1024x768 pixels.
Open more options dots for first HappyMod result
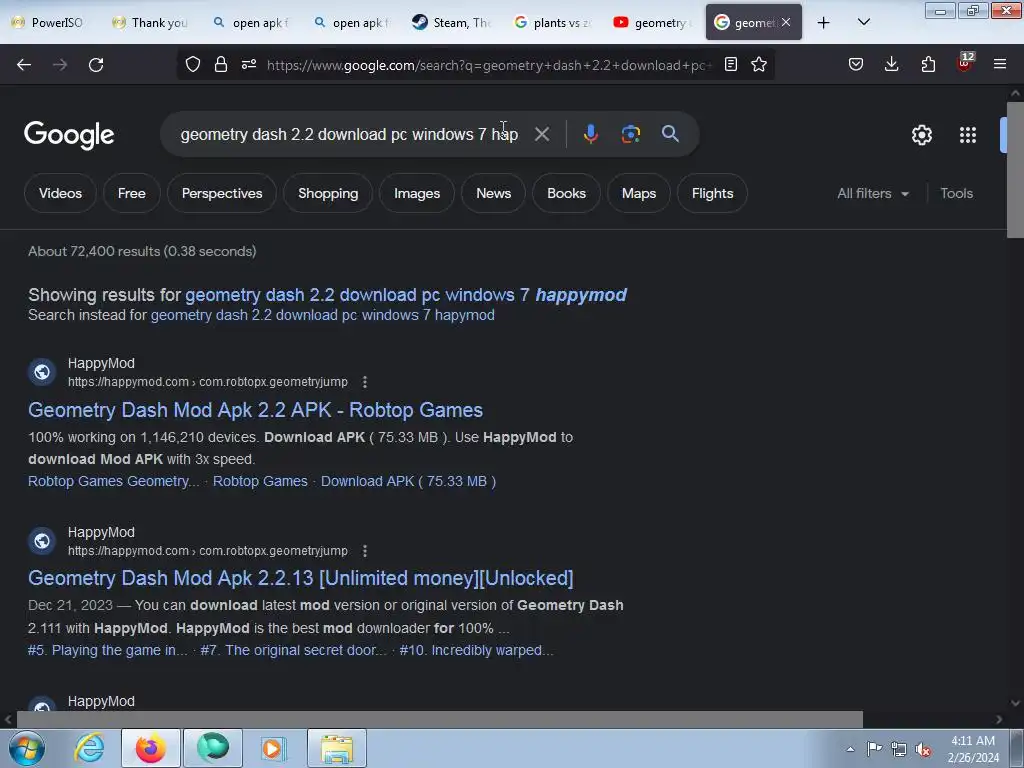[x=365, y=382]
